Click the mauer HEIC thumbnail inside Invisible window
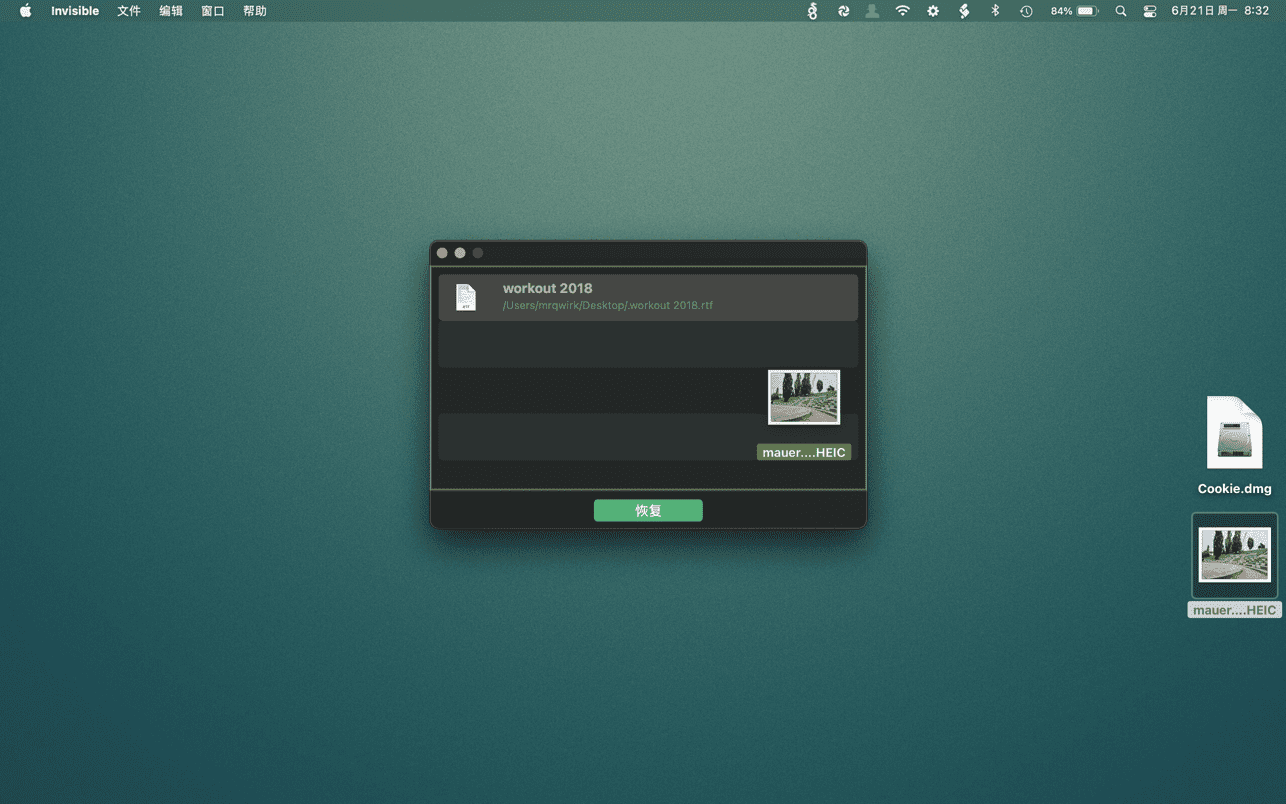Screen dimensions: 1286x804 (804, 397)
